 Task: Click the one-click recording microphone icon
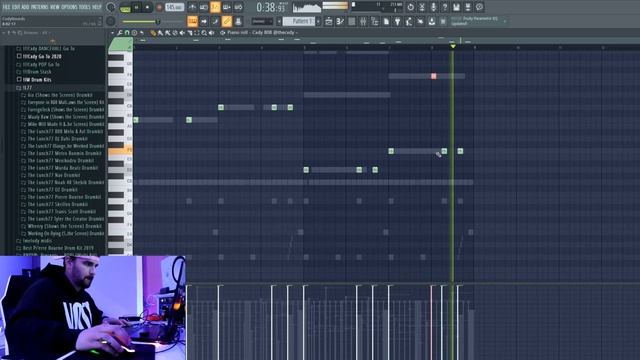pos(433,7)
